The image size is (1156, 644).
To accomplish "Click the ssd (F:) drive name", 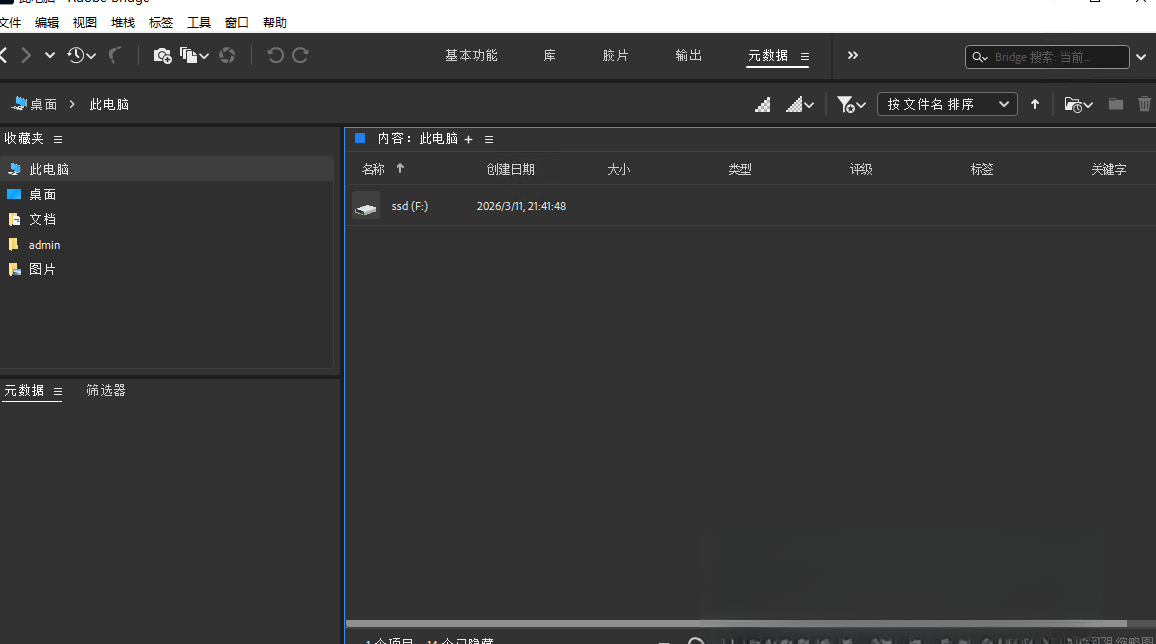I will click(x=410, y=206).
